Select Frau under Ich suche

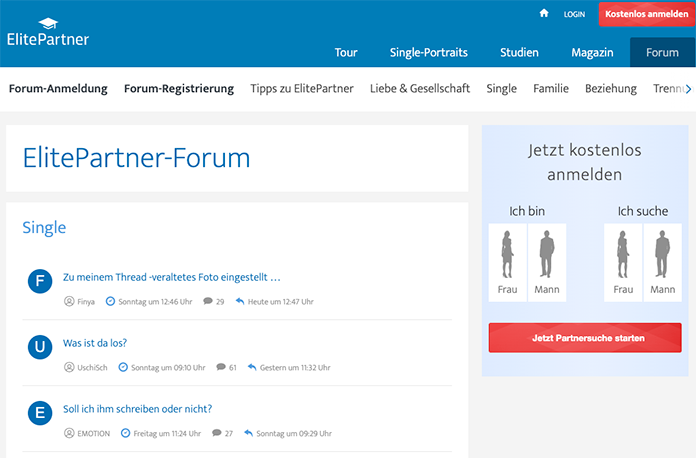tap(623, 263)
